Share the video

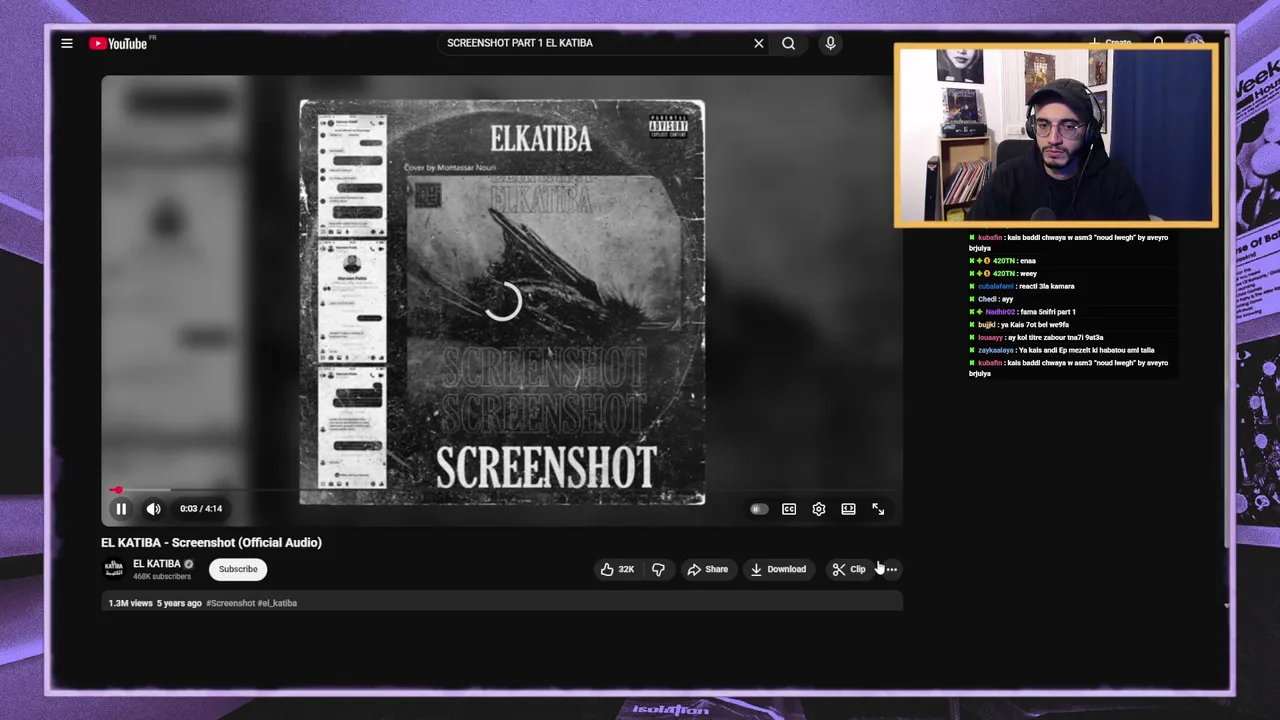click(707, 569)
